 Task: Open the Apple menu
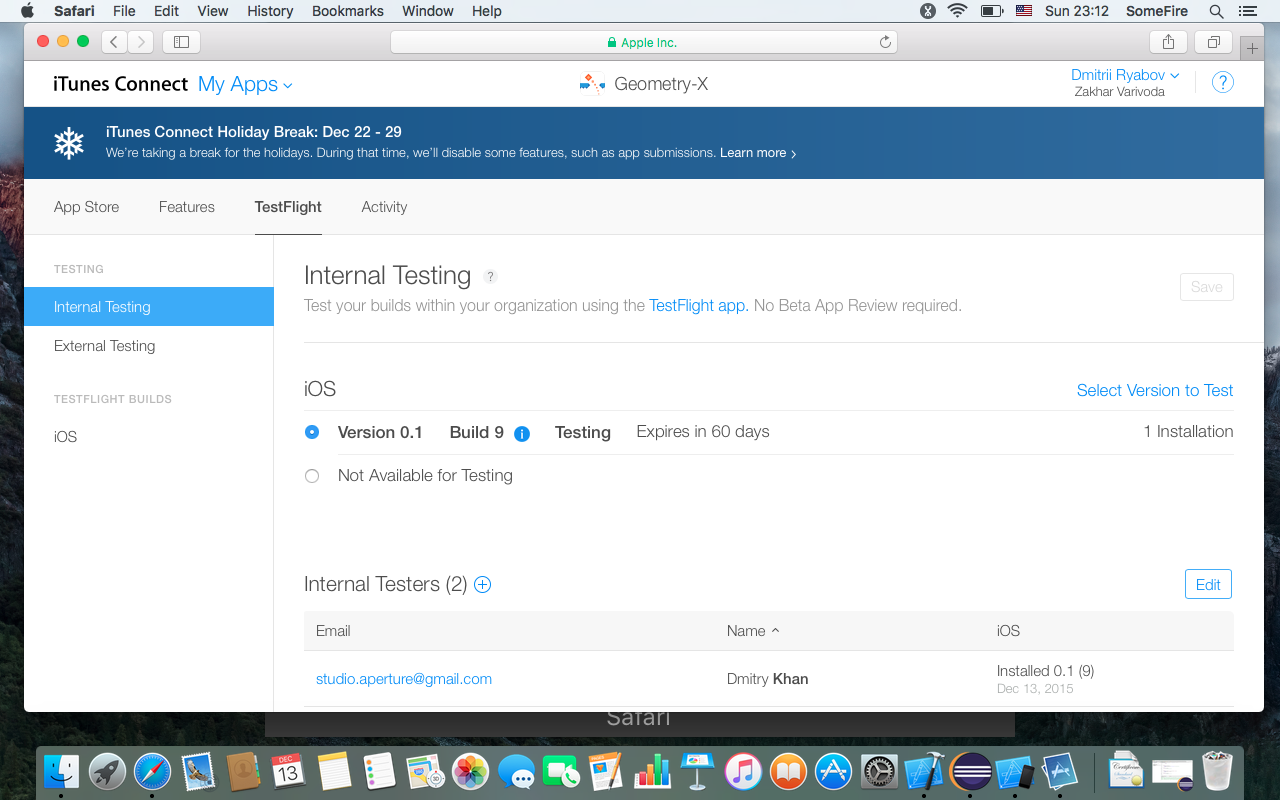pos(27,11)
